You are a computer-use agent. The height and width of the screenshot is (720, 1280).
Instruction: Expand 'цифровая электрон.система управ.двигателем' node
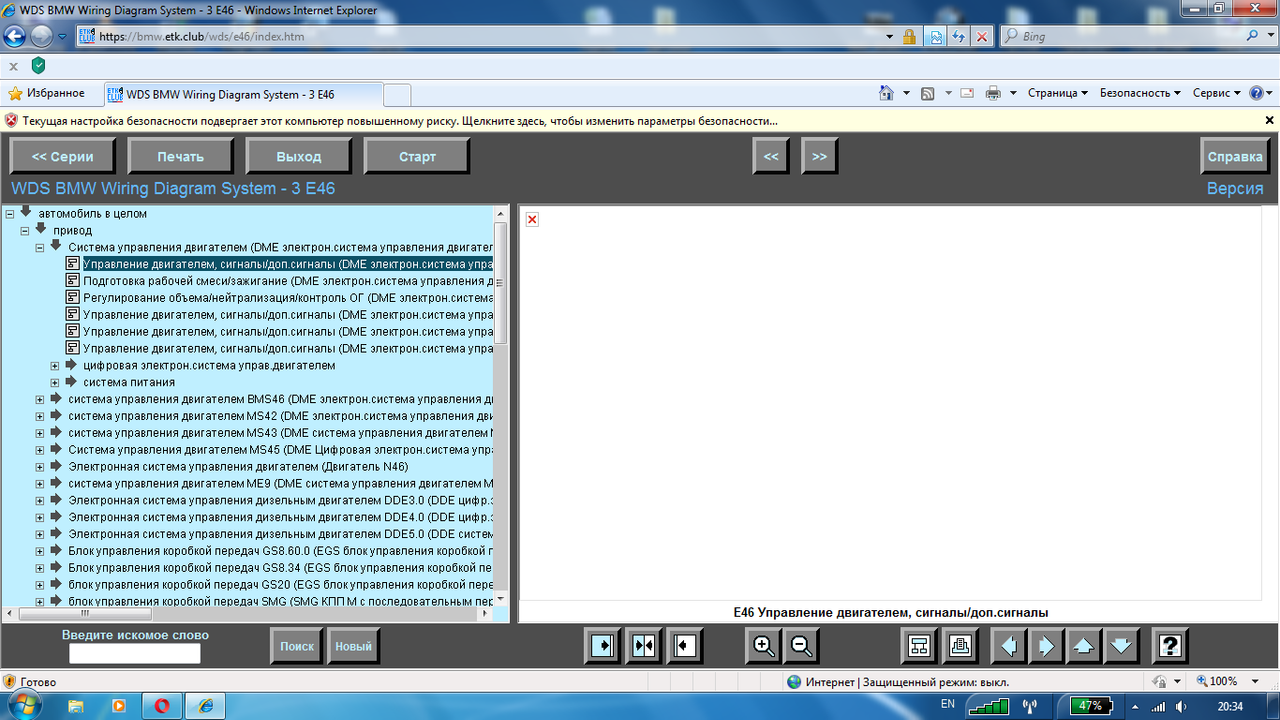click(x=55, y=366)
